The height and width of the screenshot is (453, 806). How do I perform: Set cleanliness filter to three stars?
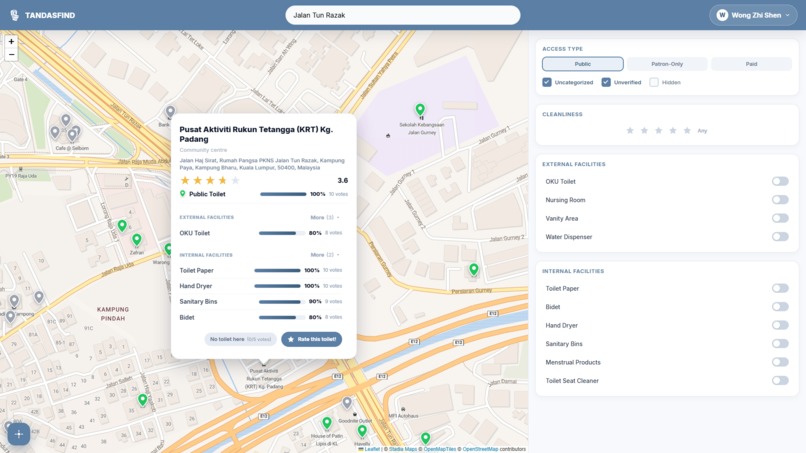pos(658,131)
